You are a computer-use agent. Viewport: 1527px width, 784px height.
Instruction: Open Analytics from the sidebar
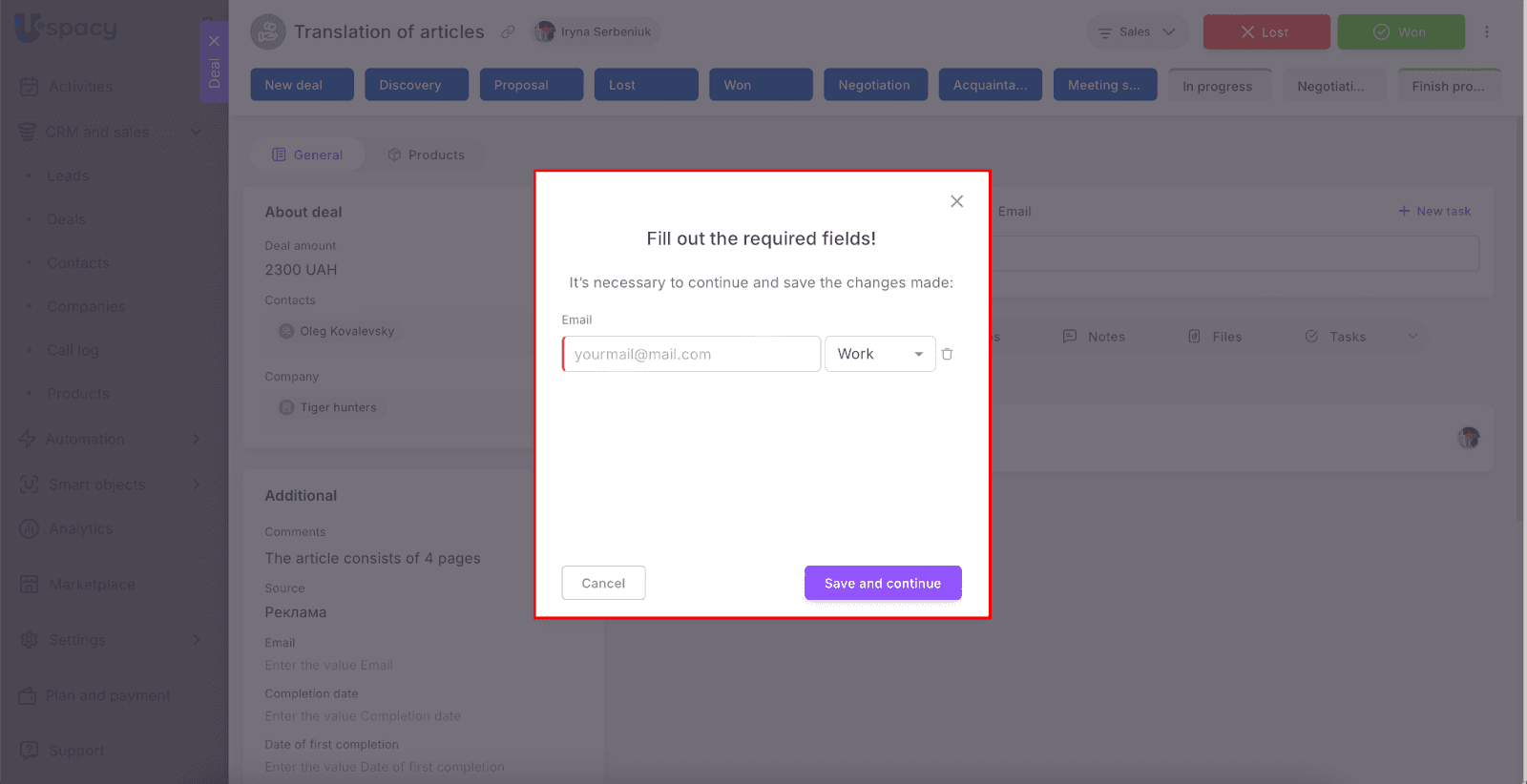click(x=80, y=528)
